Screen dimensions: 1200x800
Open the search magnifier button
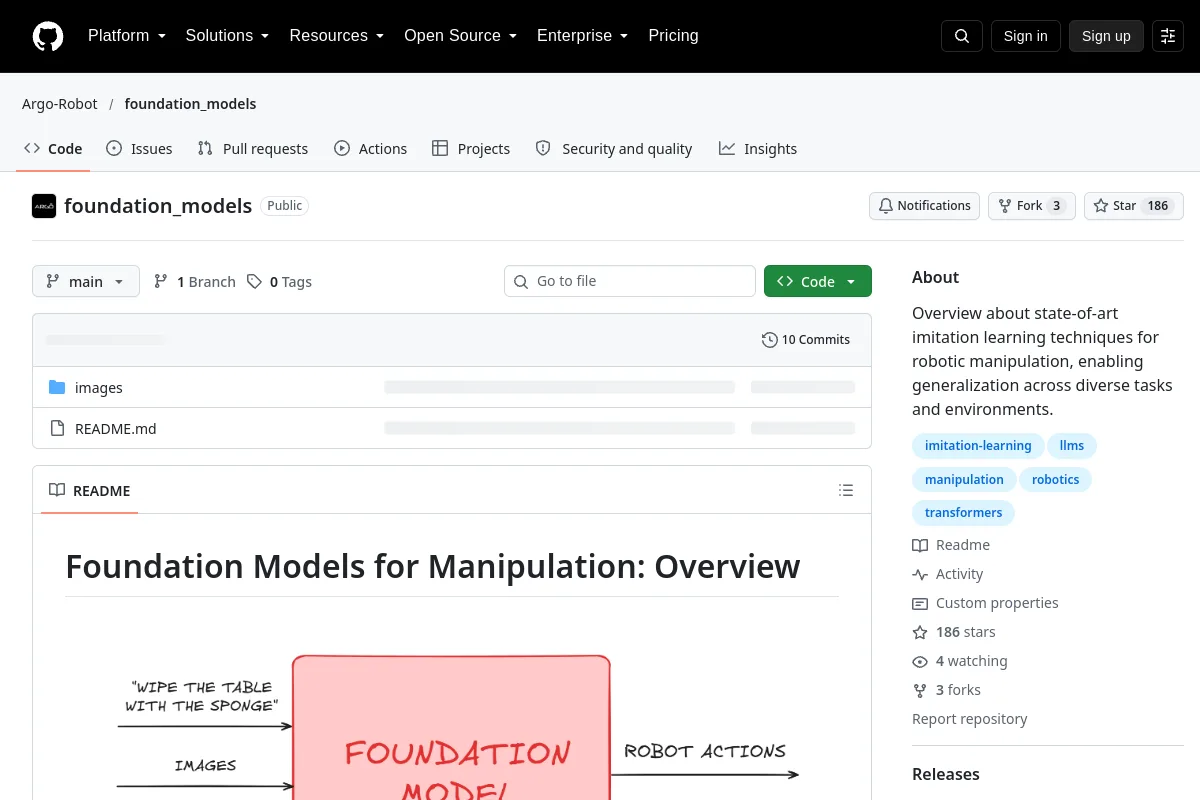(962, 36)
